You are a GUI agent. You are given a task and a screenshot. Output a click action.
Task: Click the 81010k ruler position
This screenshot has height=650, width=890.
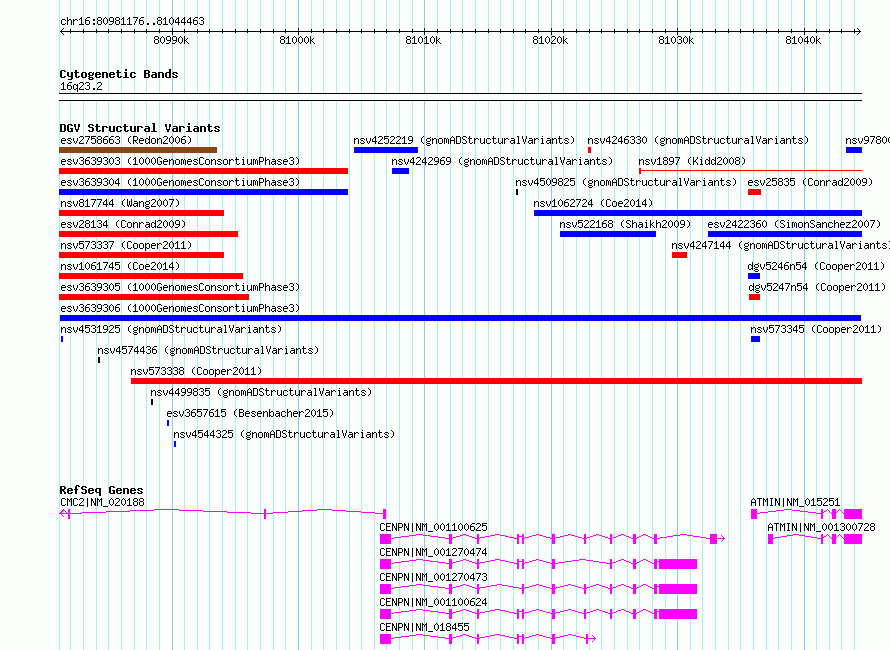[423, 40]
